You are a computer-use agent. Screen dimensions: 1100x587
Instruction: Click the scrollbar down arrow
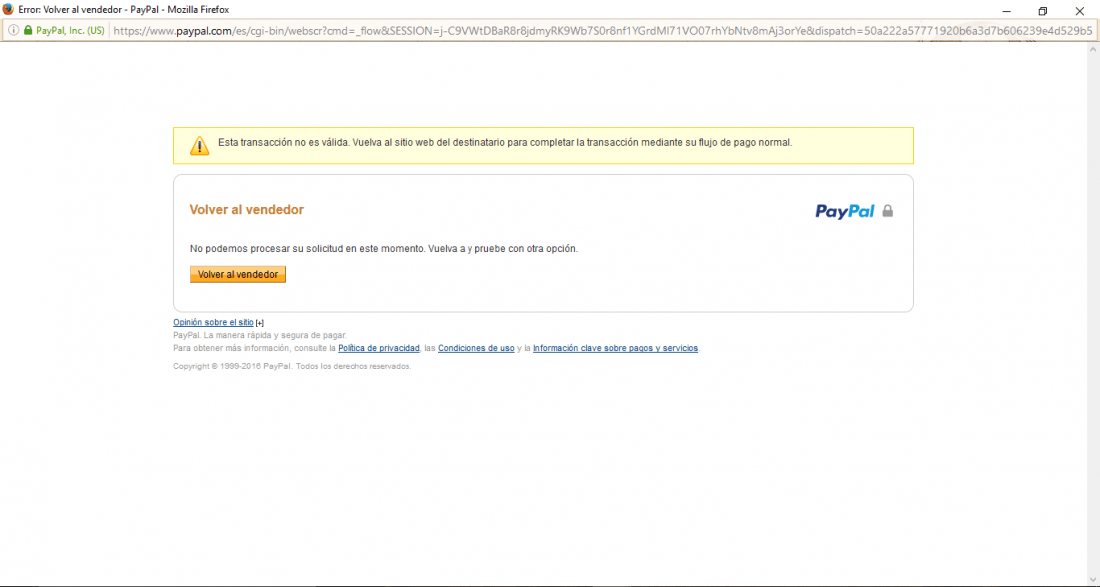(x=1093, y=579)
